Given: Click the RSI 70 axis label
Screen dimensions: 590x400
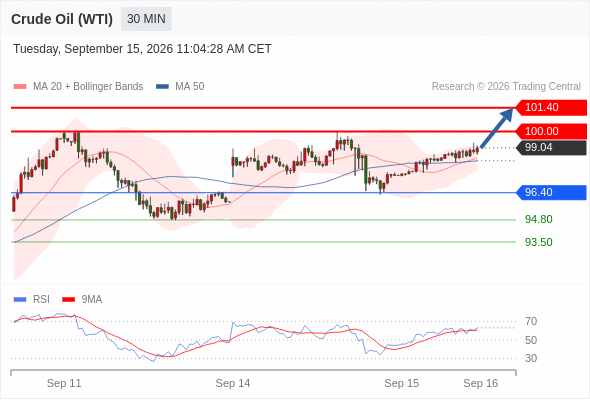Looking at the screenshot, I should pos(531,321).
